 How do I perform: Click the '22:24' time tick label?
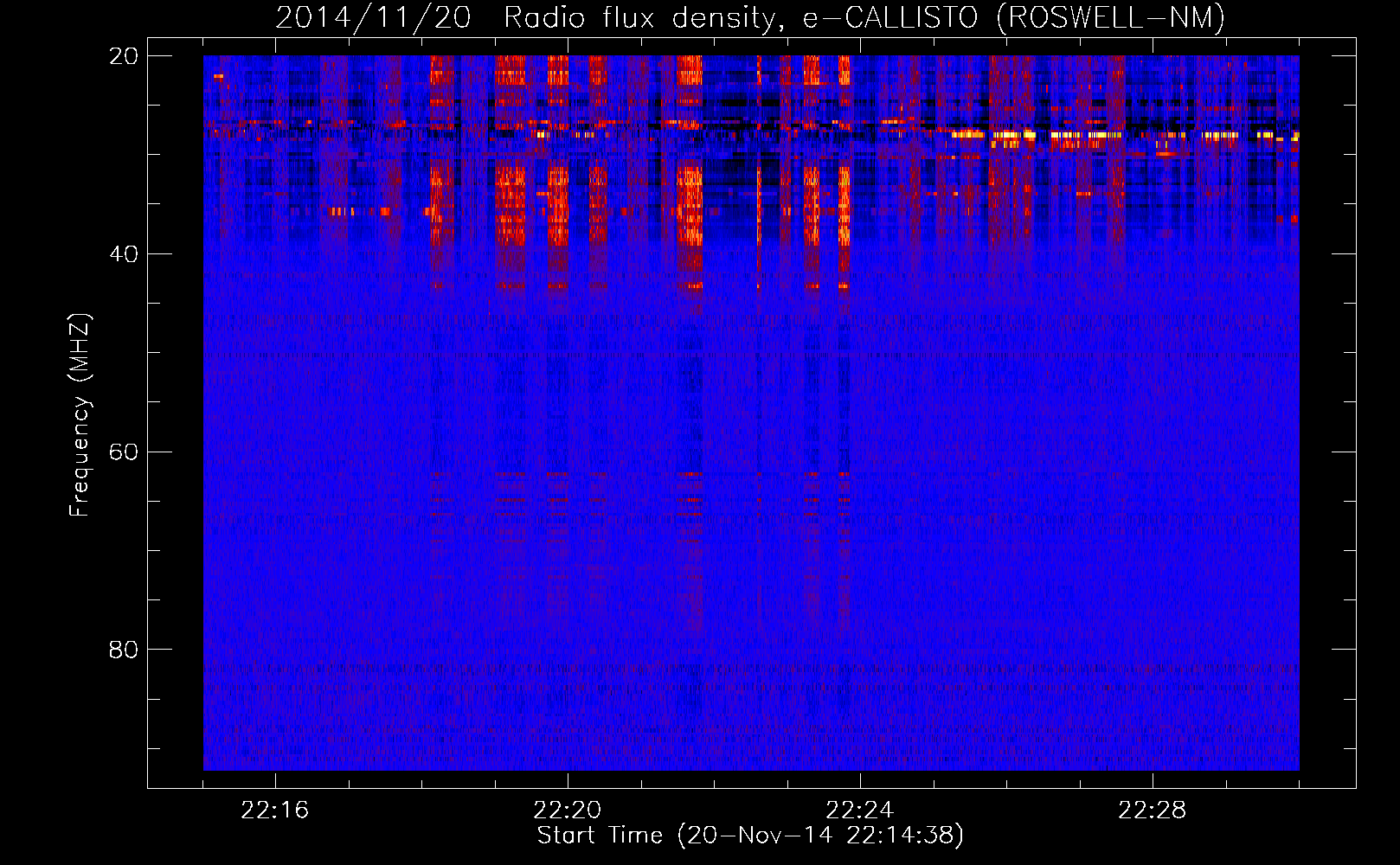[x=860, y=811]
